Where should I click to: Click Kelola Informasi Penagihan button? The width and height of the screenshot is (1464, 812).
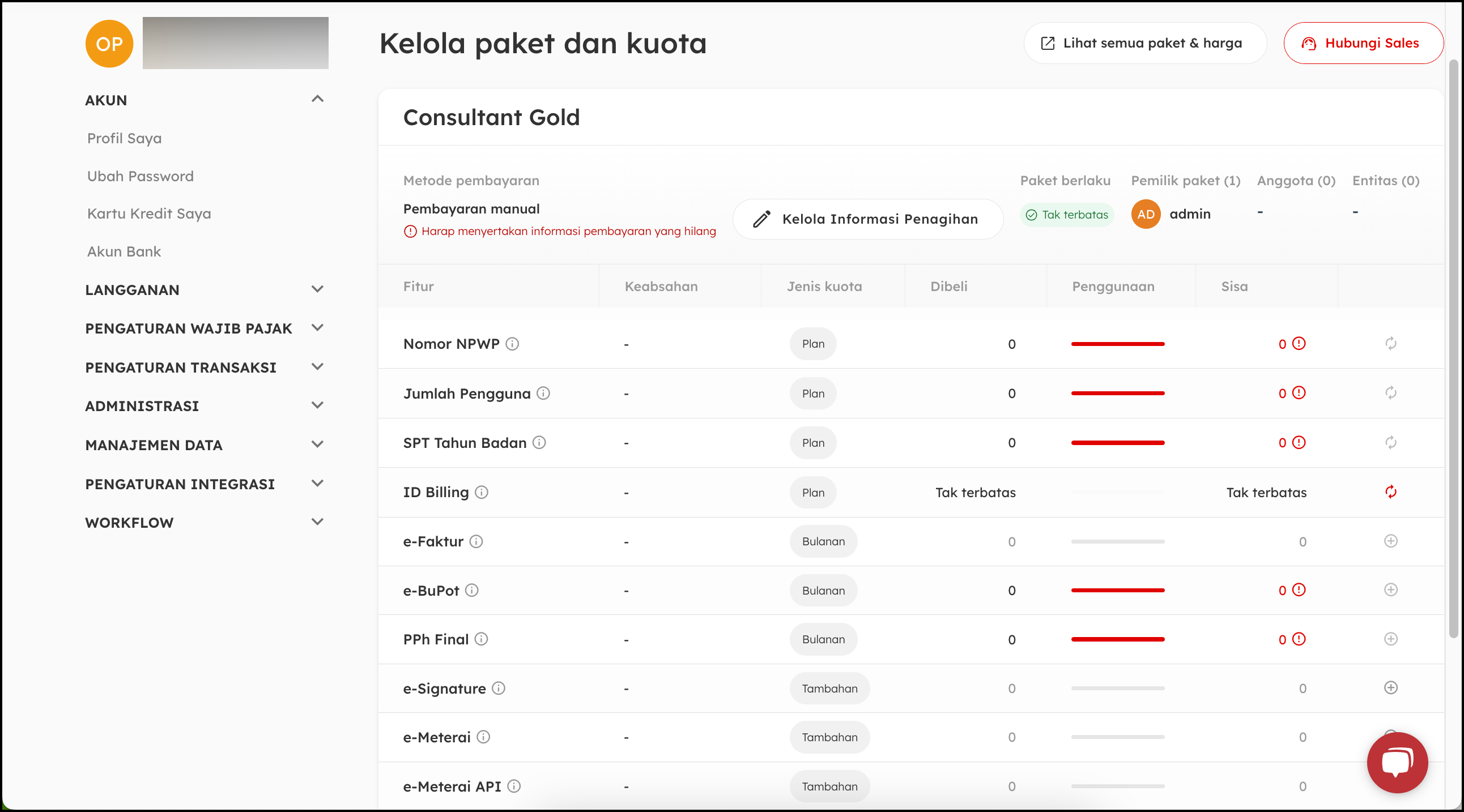pyautogui.click(x=867, y=219)
